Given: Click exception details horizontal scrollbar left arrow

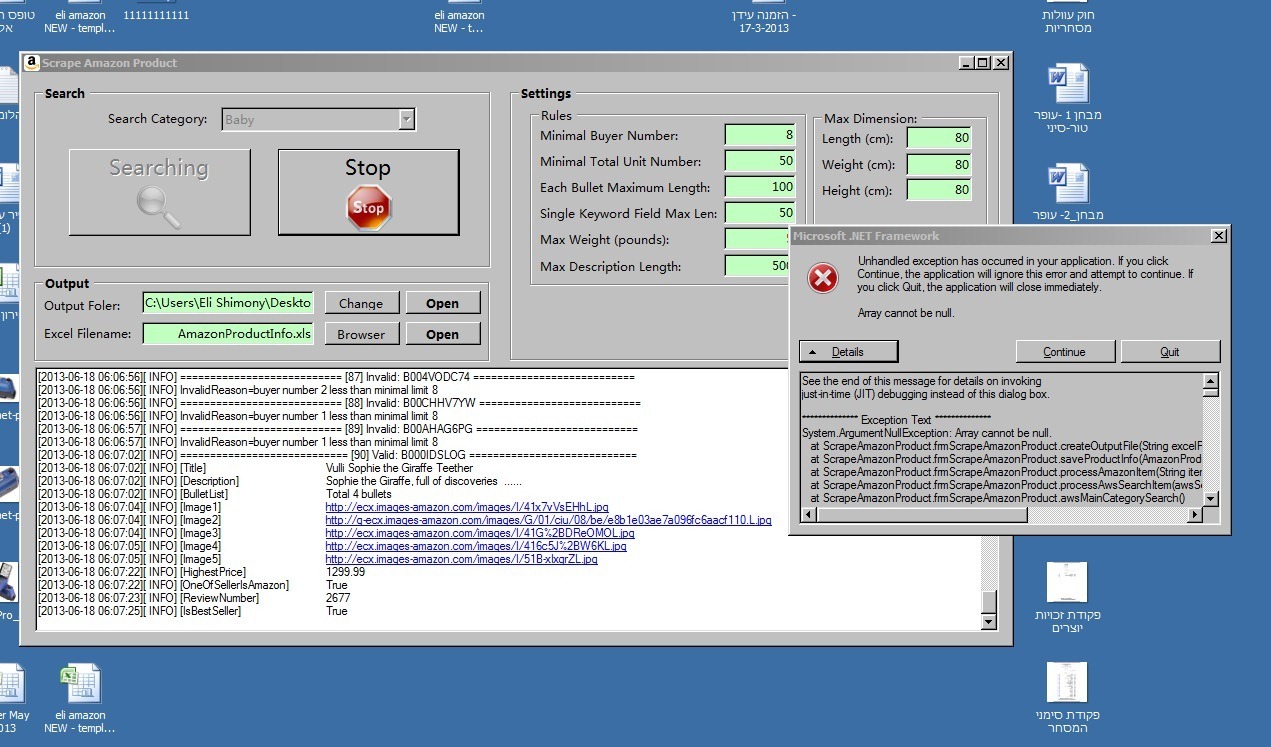Looking at the screenshot, I should (x=809, y=515).
